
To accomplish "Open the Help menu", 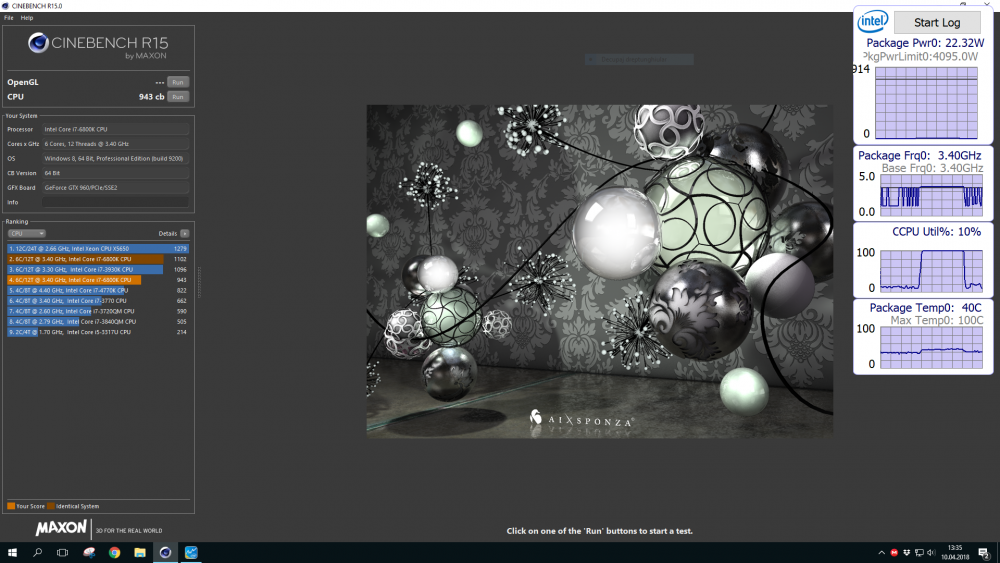I will pos(27,18).
